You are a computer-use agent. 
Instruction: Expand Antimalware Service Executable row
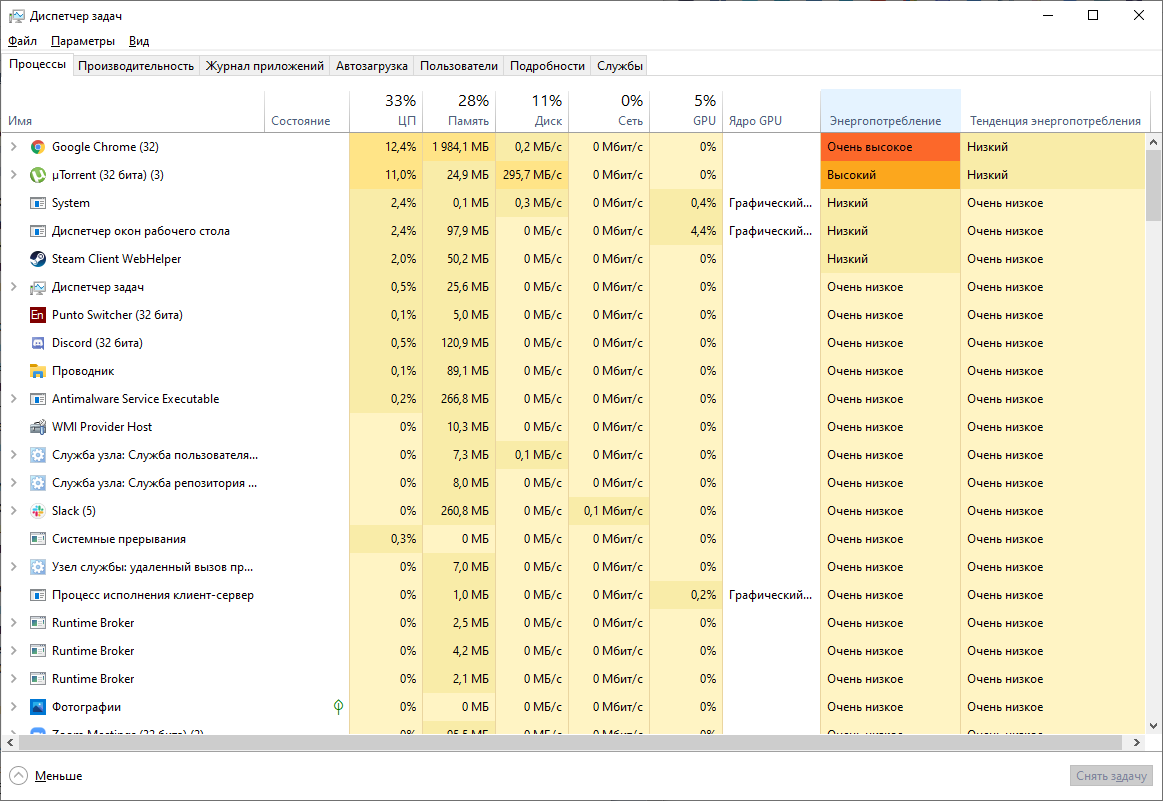coord(13,399)
